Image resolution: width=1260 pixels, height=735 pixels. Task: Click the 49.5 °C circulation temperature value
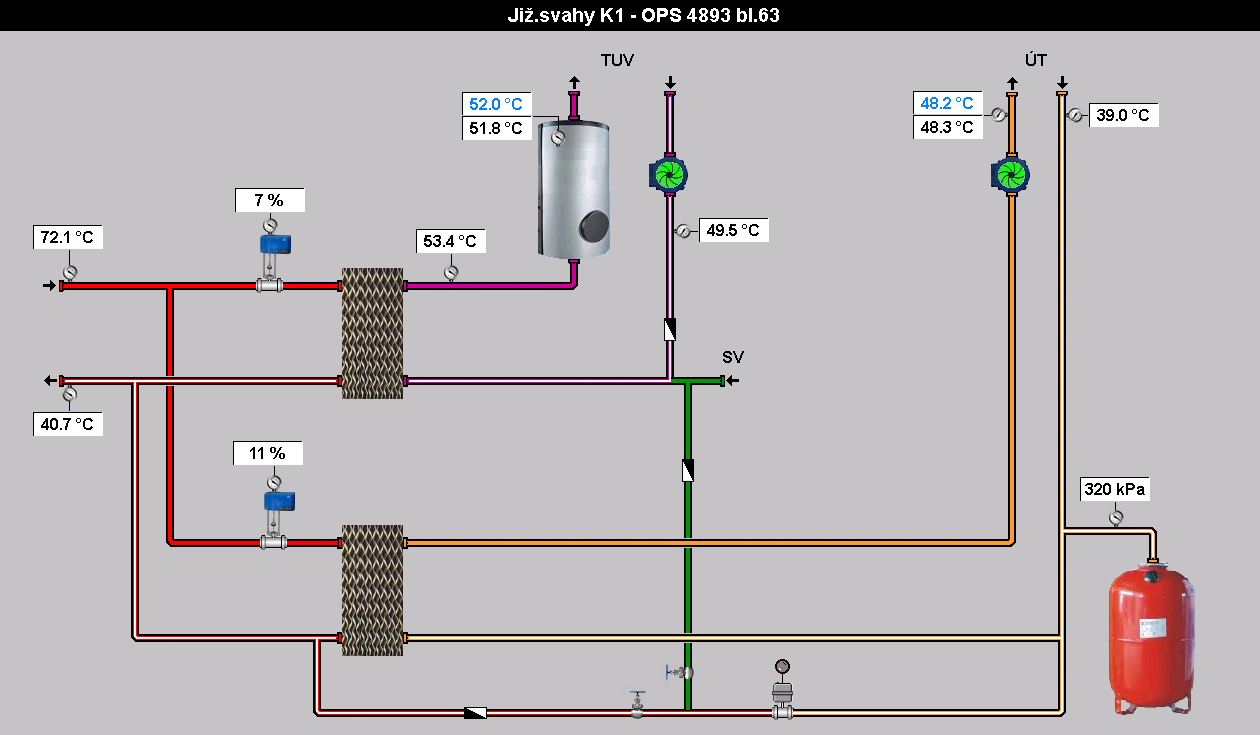tap(733, 231)
